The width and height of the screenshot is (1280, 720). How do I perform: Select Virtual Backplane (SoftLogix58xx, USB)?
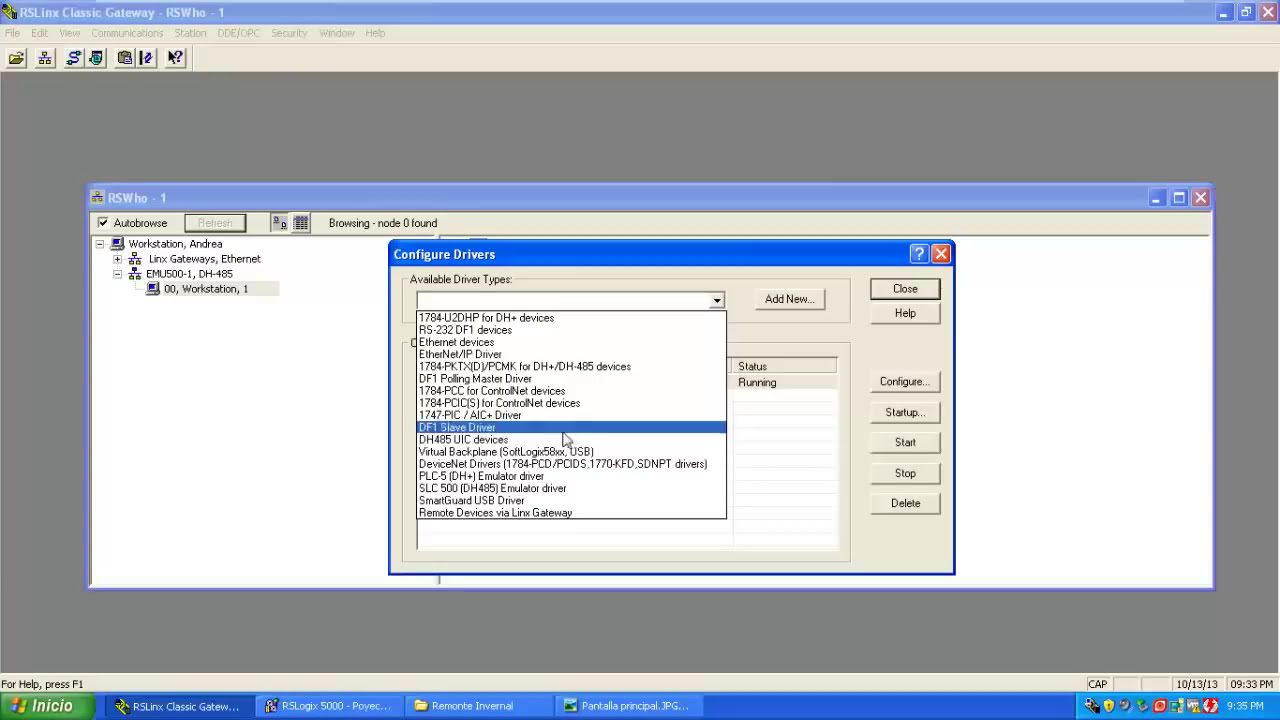(571, 452)
